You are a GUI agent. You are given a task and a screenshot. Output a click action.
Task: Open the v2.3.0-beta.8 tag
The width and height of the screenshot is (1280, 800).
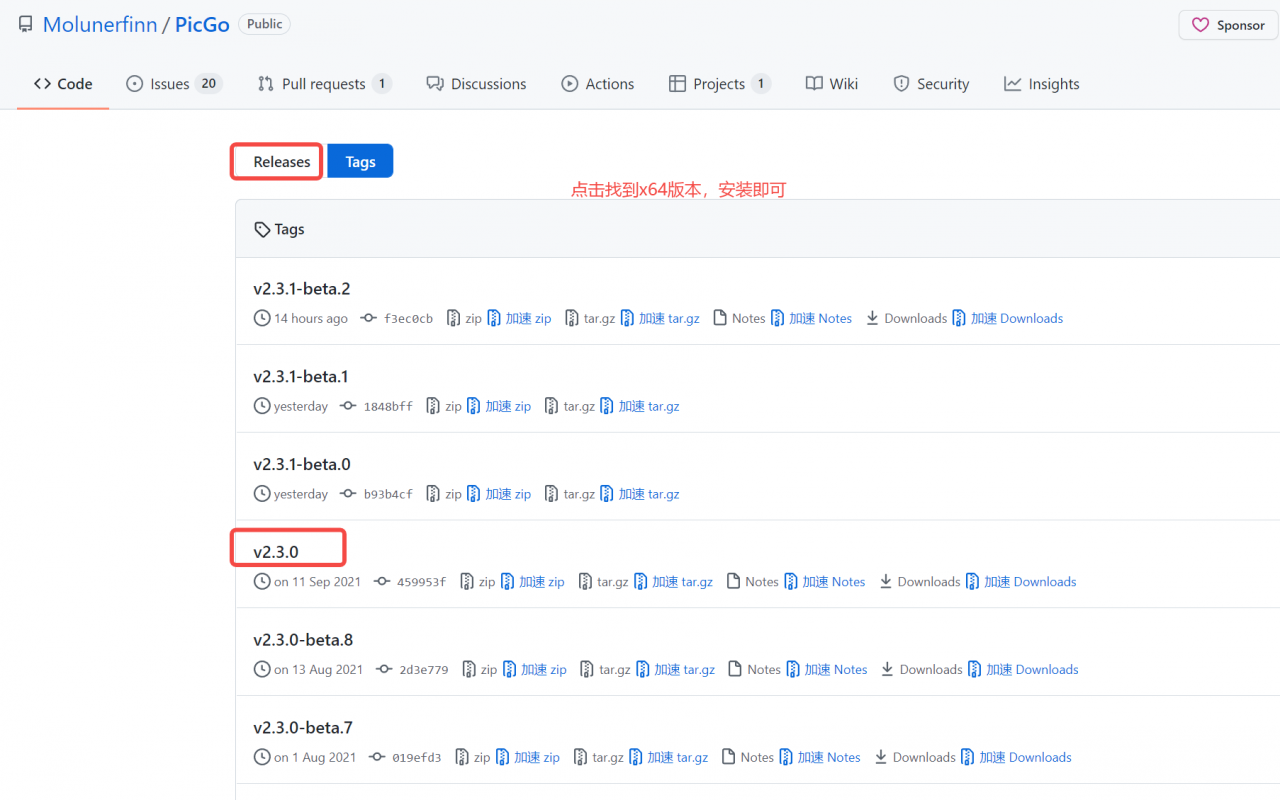pyautogui.click(x=303, y=640)
